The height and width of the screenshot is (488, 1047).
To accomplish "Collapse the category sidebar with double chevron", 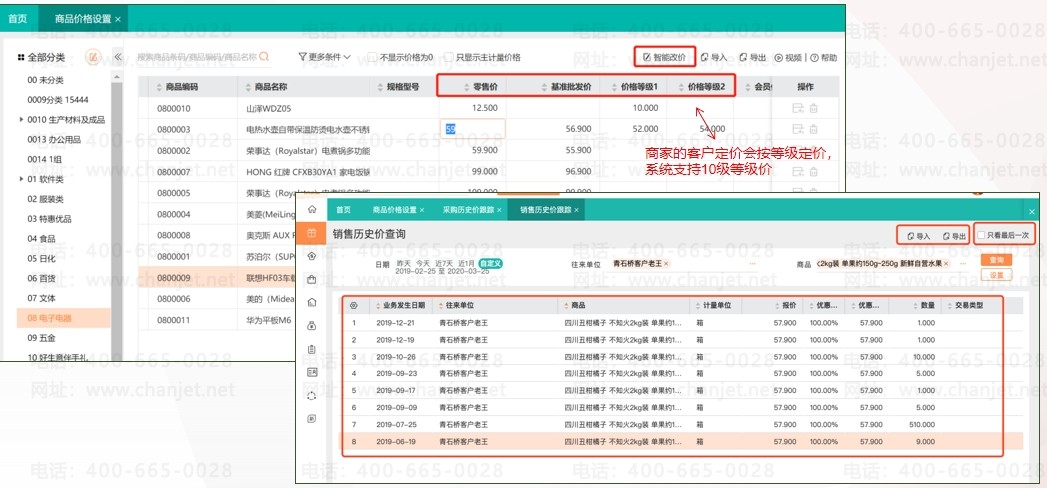I will tap(118, 57).
